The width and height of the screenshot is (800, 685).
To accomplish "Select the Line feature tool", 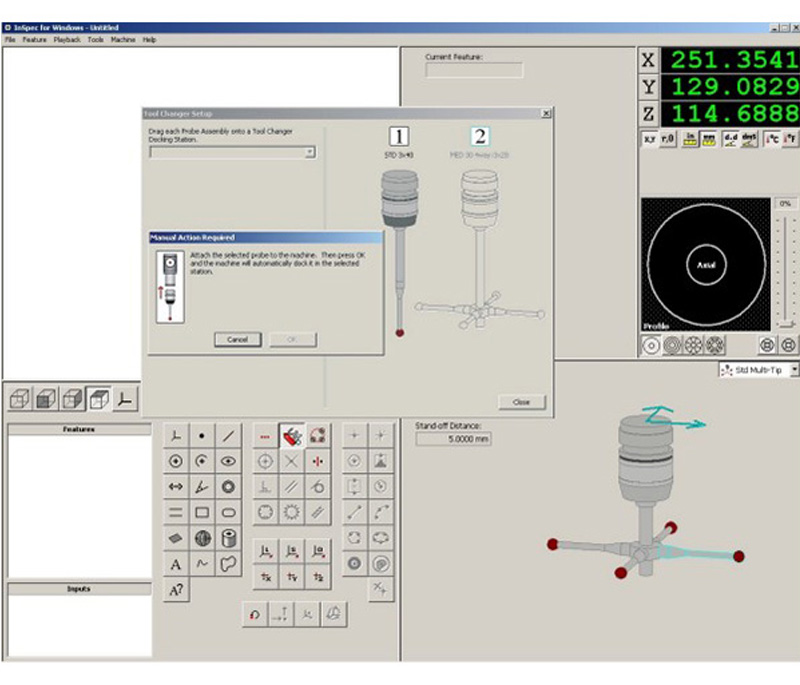I will point(228,436).
